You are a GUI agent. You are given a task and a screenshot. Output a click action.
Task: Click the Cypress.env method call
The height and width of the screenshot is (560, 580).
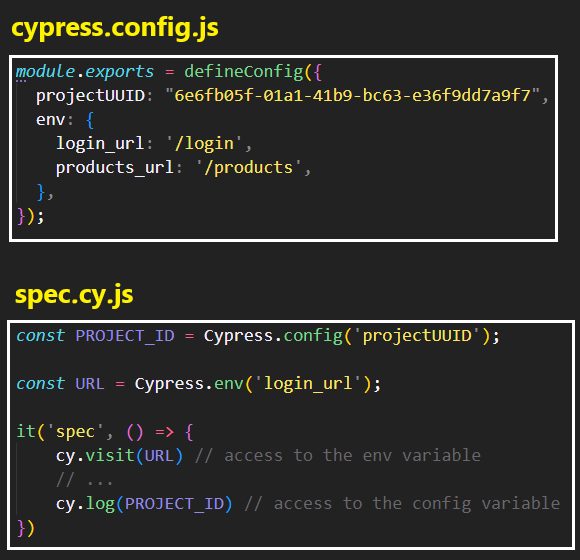pyautogui.click(x=189, y=384)
